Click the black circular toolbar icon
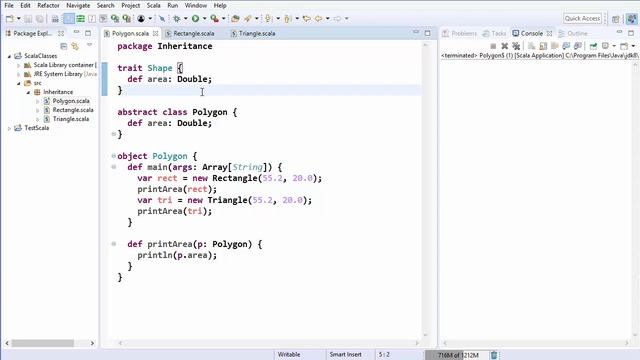The image size is (640, 360). pyautogui.click(x=141, y=18)
